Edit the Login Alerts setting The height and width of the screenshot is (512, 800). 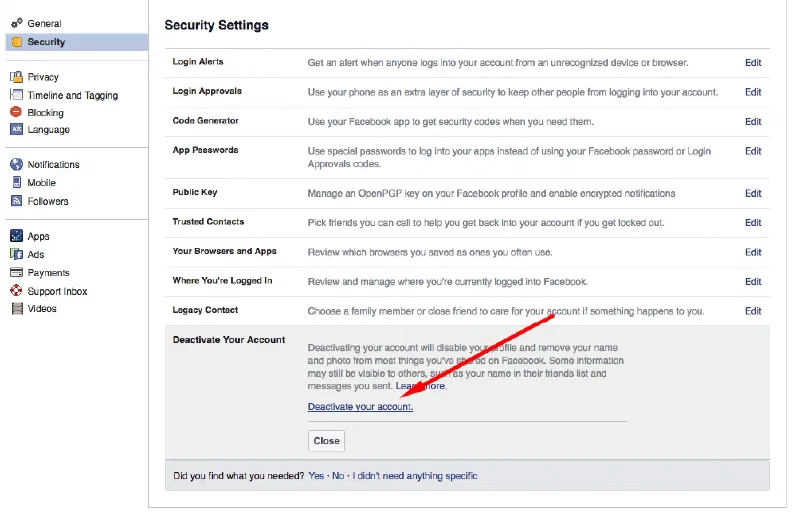[x=753, y=63]
